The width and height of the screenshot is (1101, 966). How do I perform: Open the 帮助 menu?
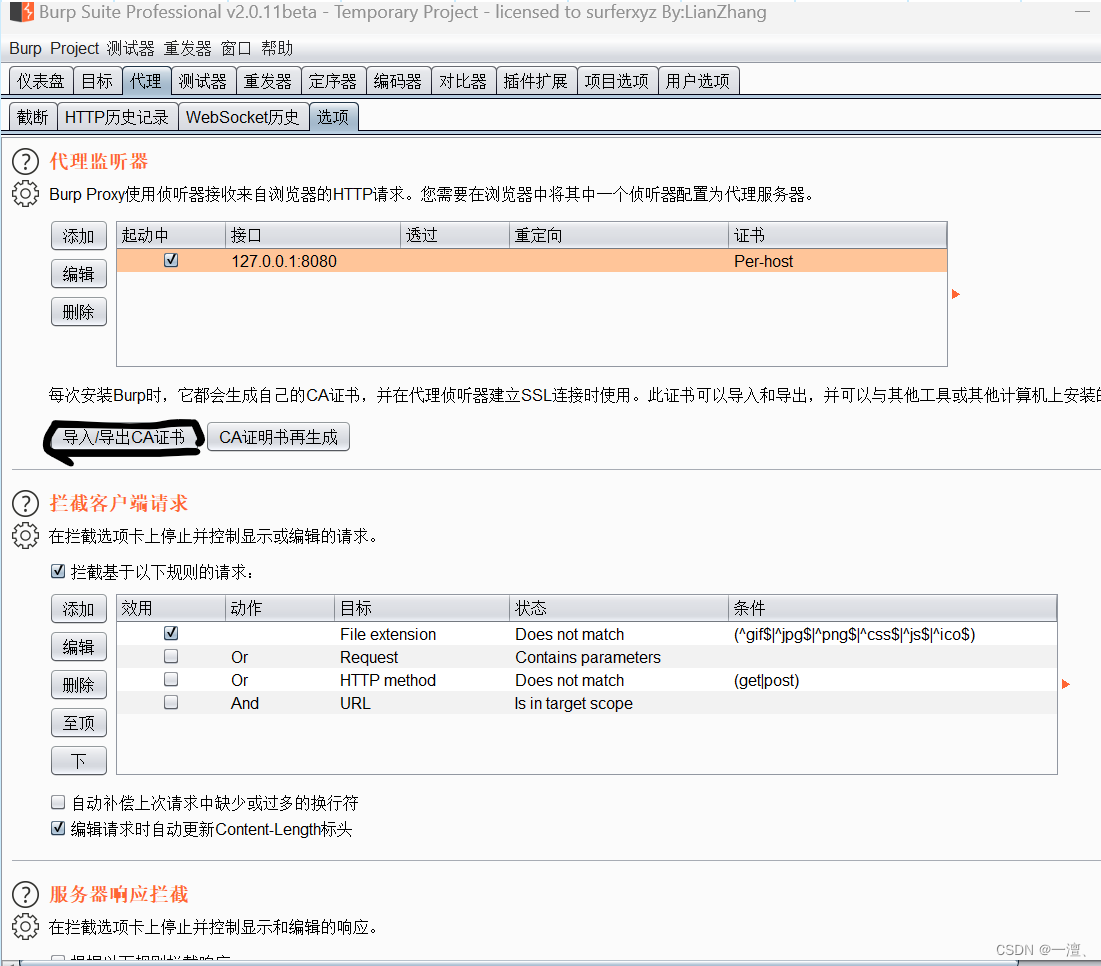pyautogui.click(x=277, y=48)
